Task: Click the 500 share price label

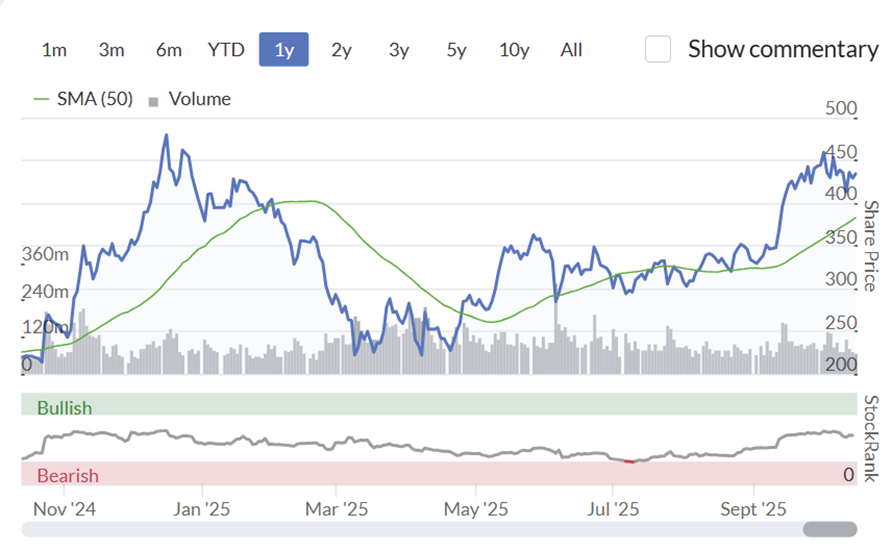Action: [841, 108]
